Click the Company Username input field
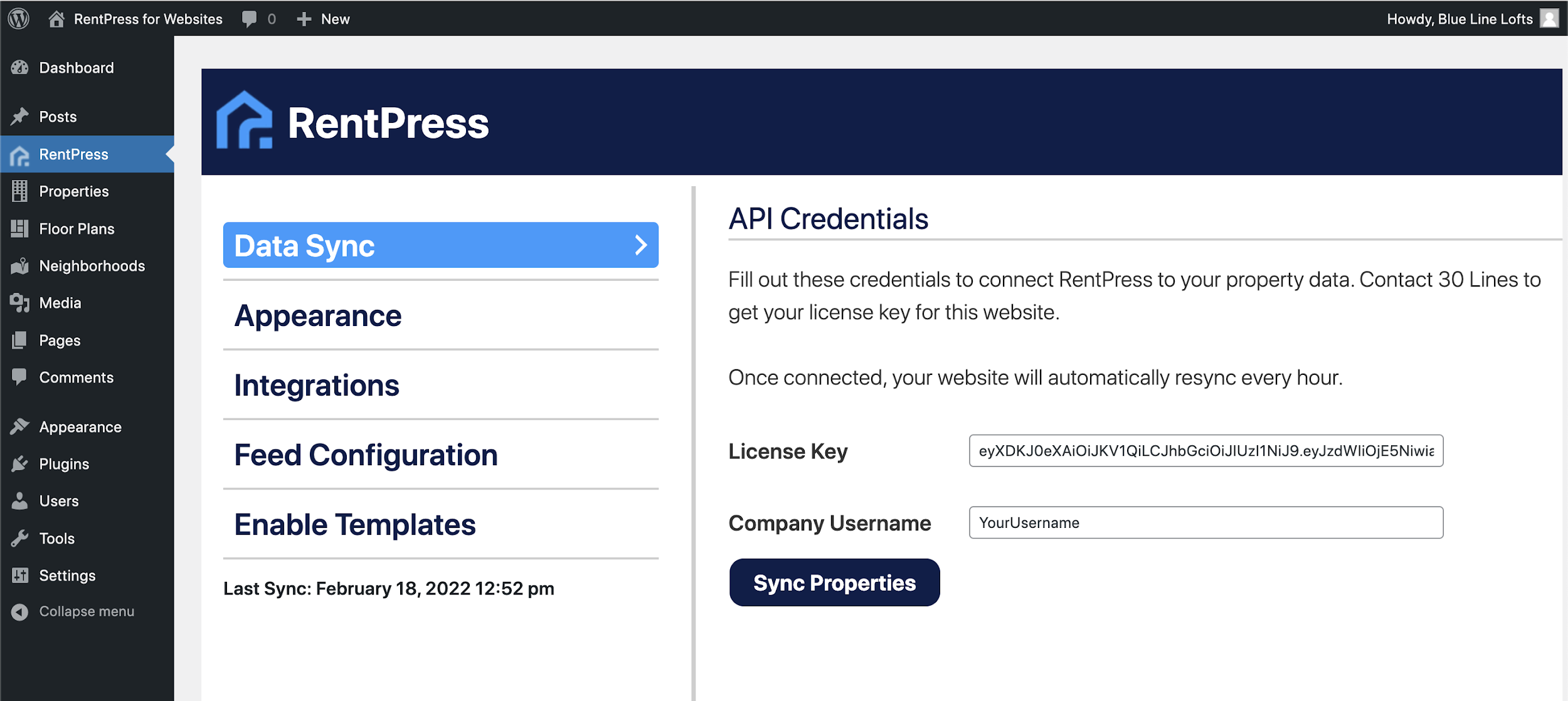 pyautogui.click(x=1206, y=522)
